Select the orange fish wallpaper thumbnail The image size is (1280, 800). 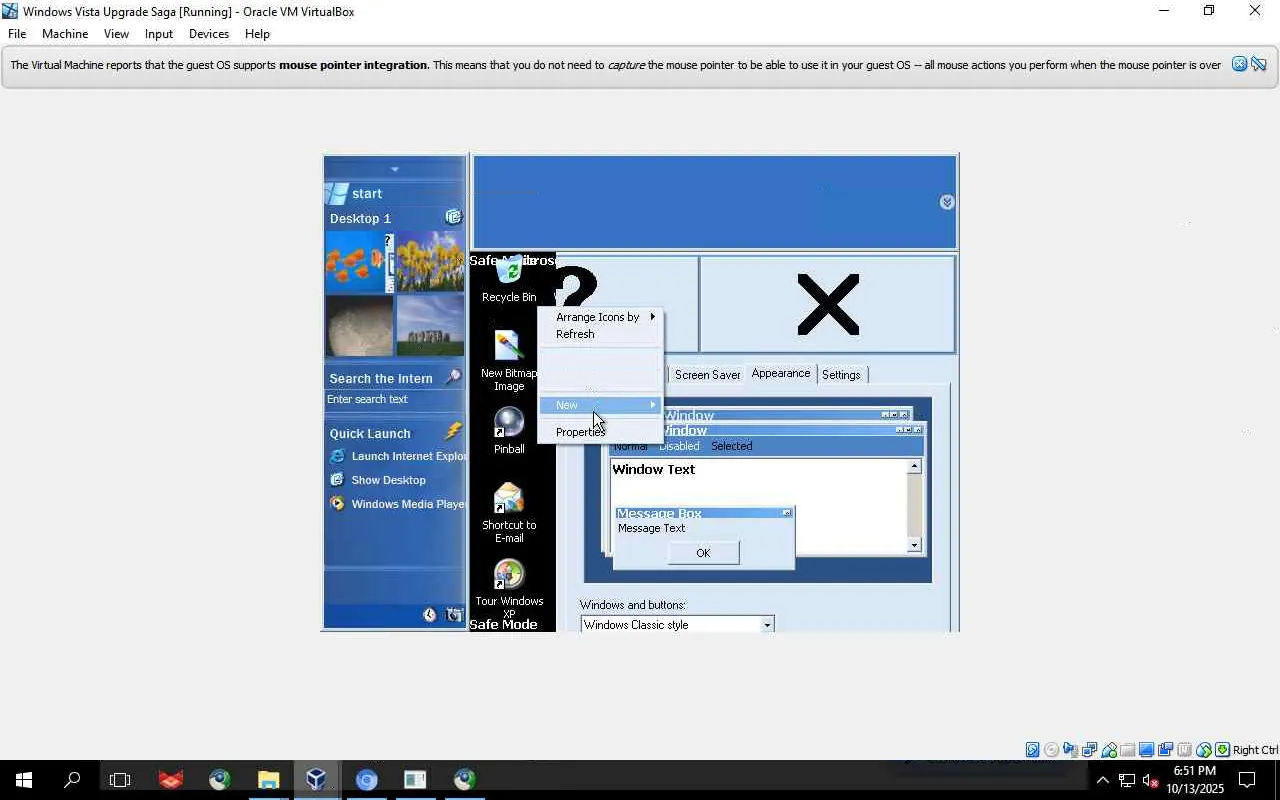(358, 263)
